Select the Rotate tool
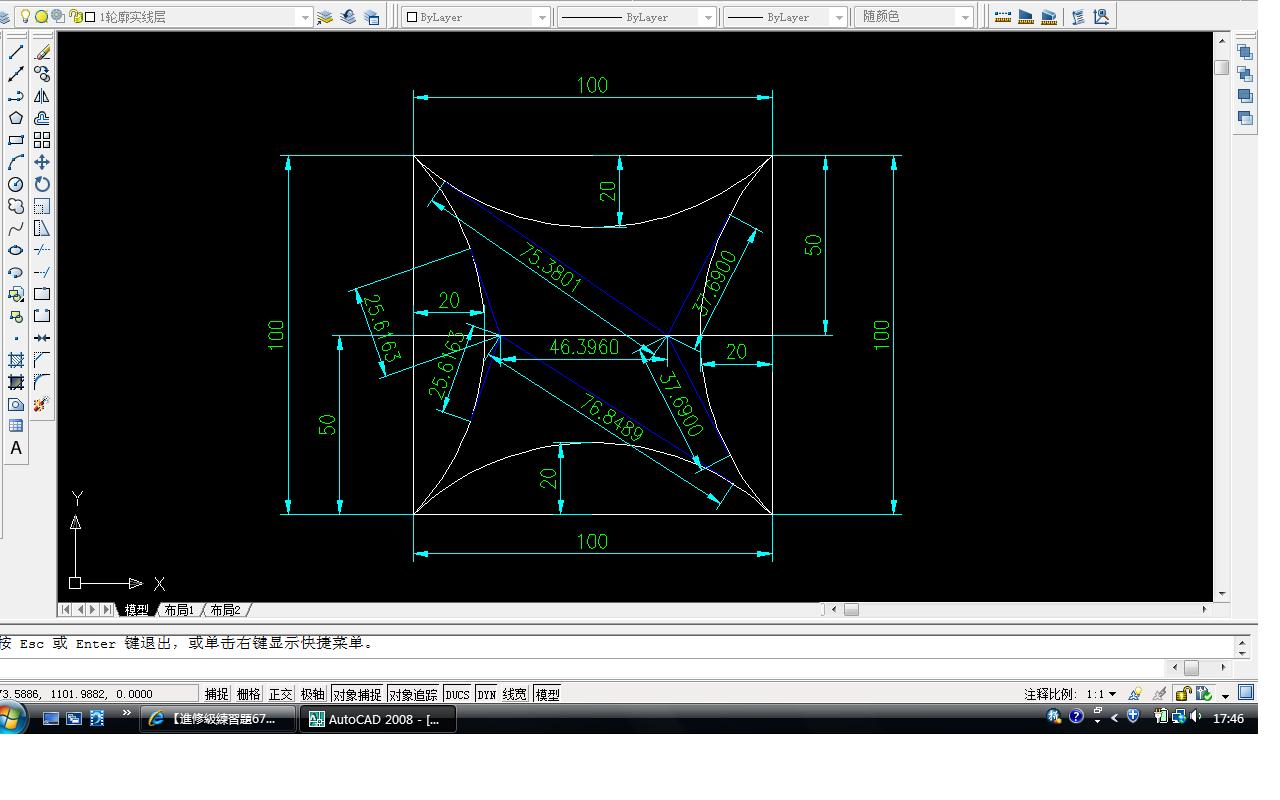 point(42,184)
